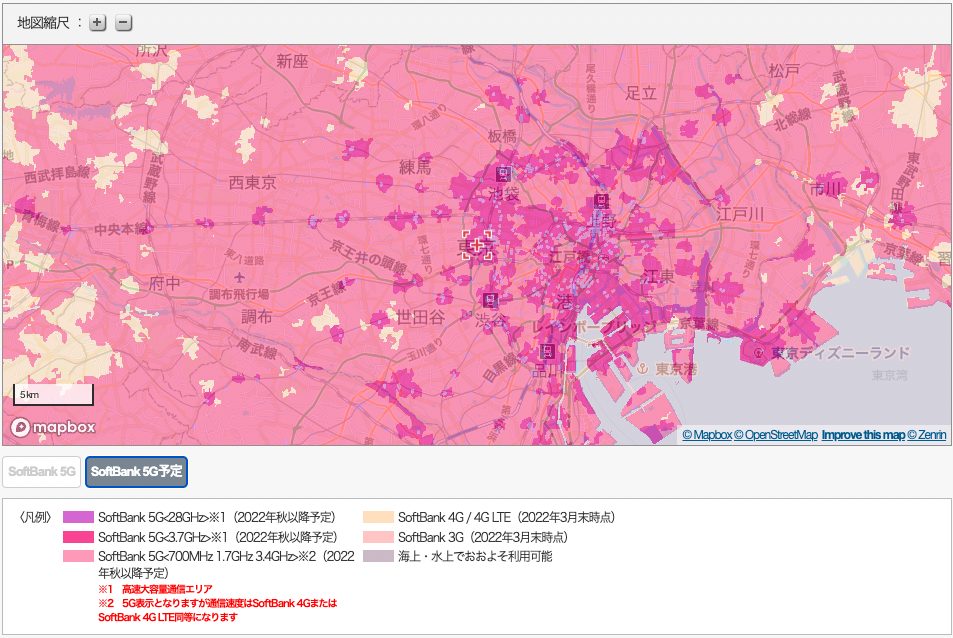
Task: Click the 5km map scale bar
Action: 53,395
